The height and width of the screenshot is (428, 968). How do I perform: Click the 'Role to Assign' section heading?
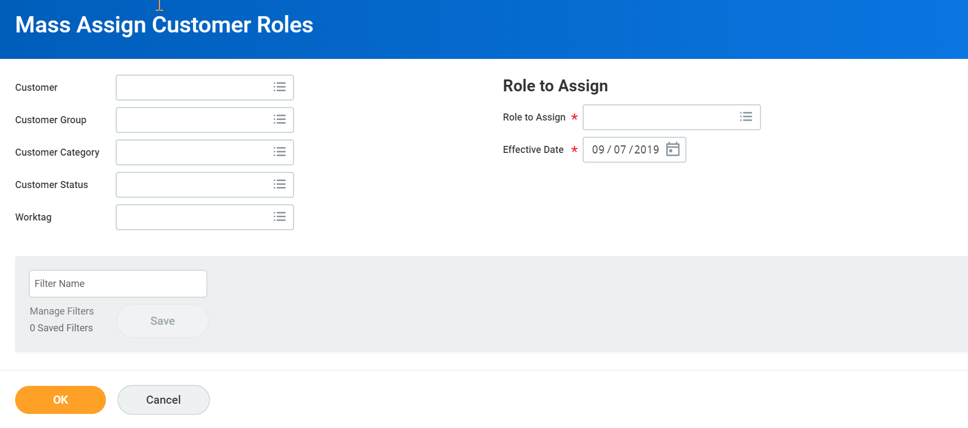[556, 86]
